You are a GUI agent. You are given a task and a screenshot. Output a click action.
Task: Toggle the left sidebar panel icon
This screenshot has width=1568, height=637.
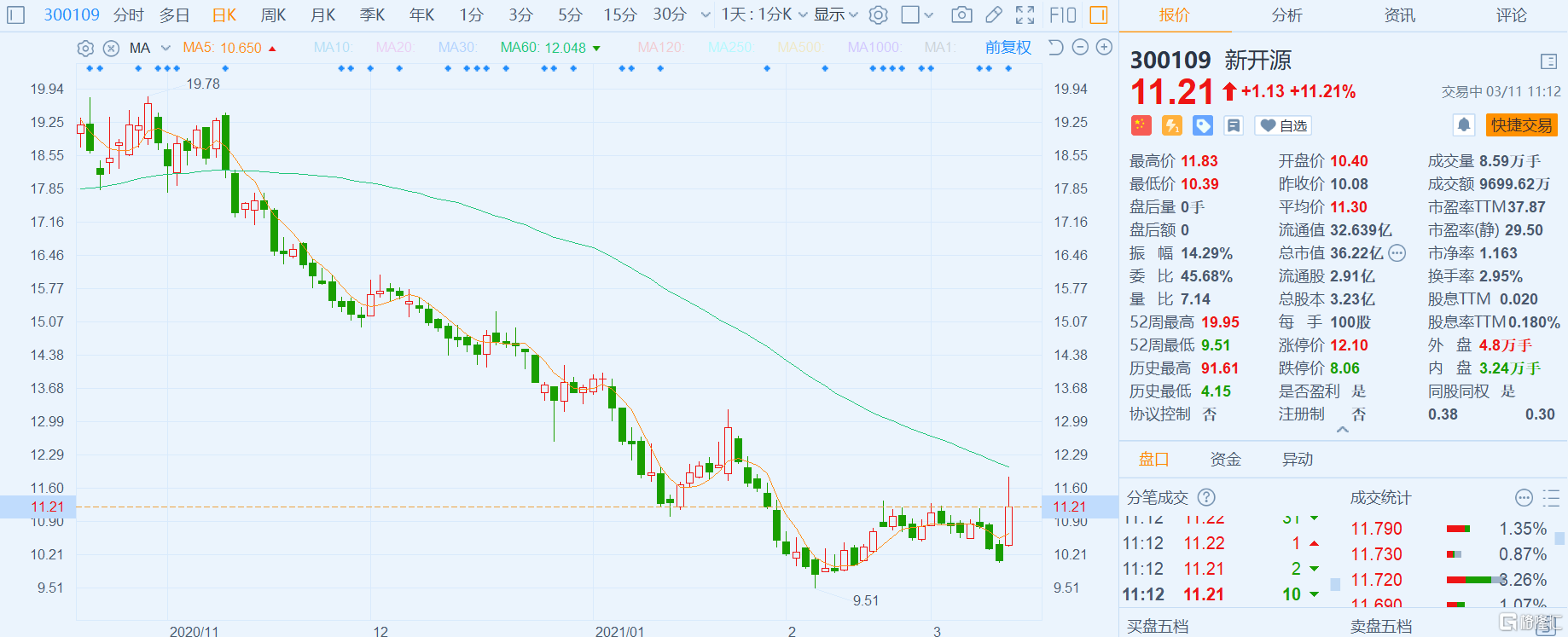click(16, 14)
